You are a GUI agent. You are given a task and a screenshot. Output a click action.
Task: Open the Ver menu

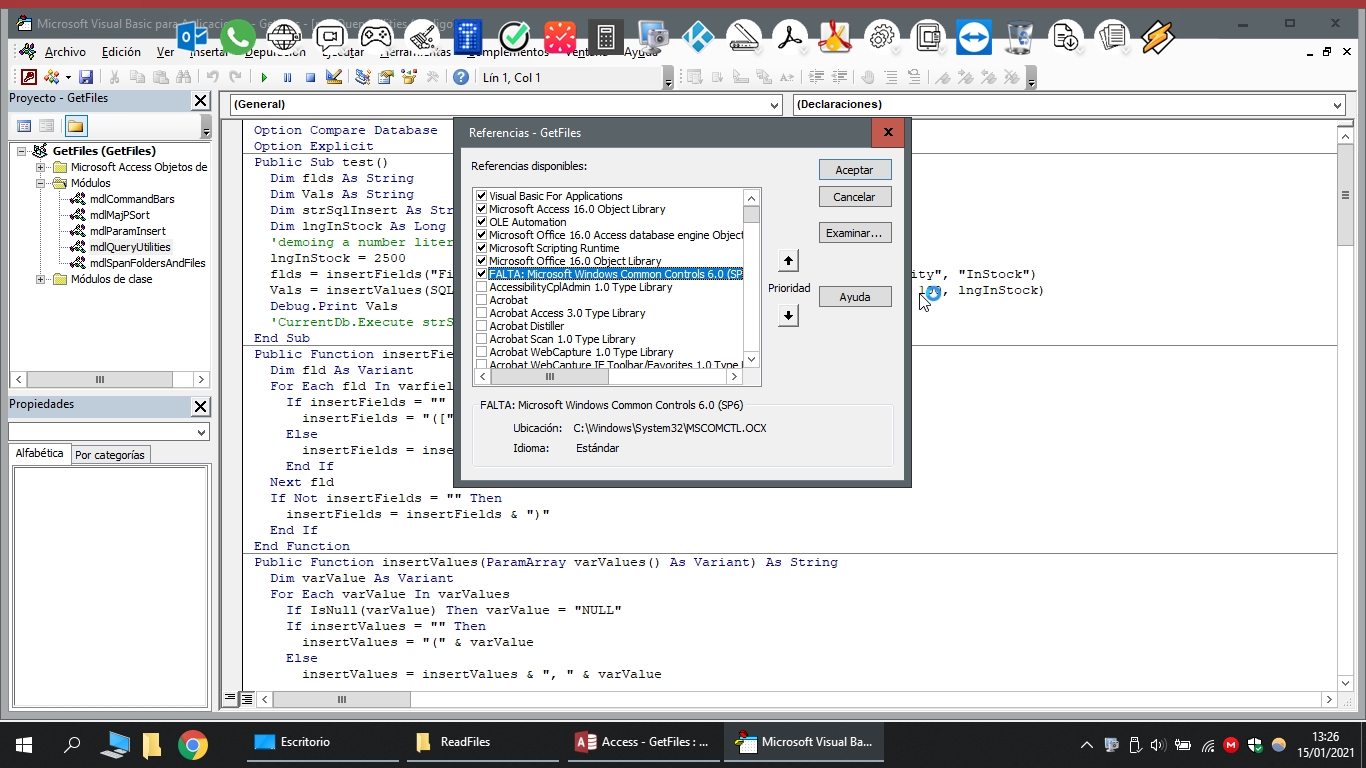(165, 52)
